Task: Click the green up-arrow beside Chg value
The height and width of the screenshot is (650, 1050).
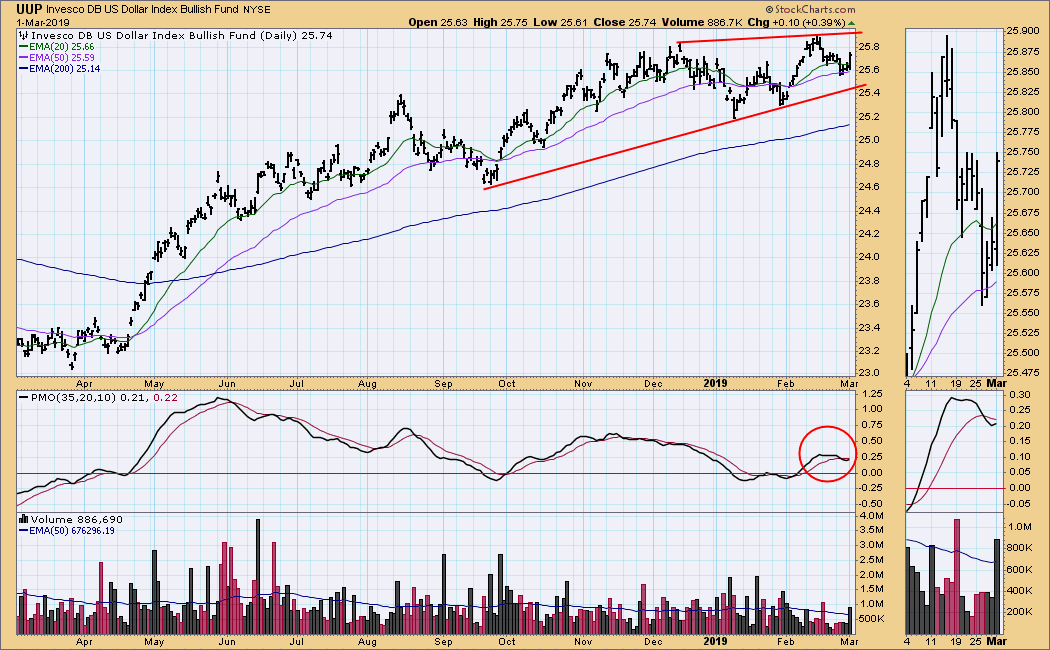Action: click(851, 22)
